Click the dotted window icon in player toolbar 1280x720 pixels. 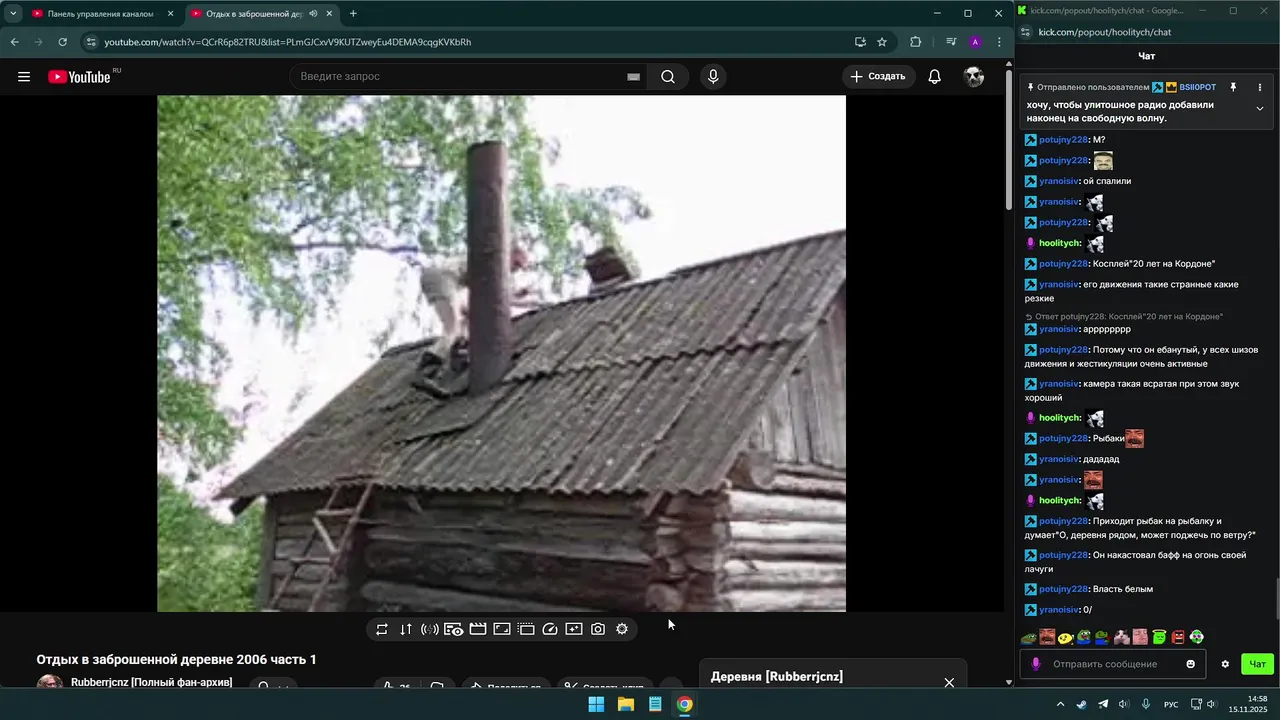[526, 629]
